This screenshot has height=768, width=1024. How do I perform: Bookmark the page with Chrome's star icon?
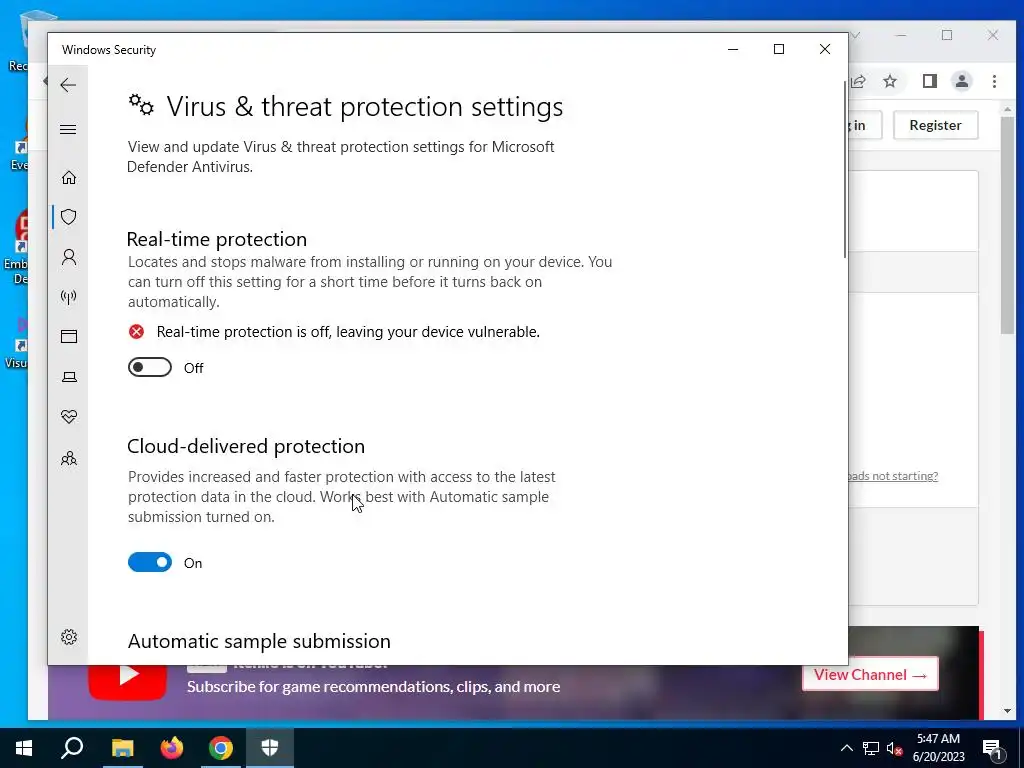click(889, 81)
